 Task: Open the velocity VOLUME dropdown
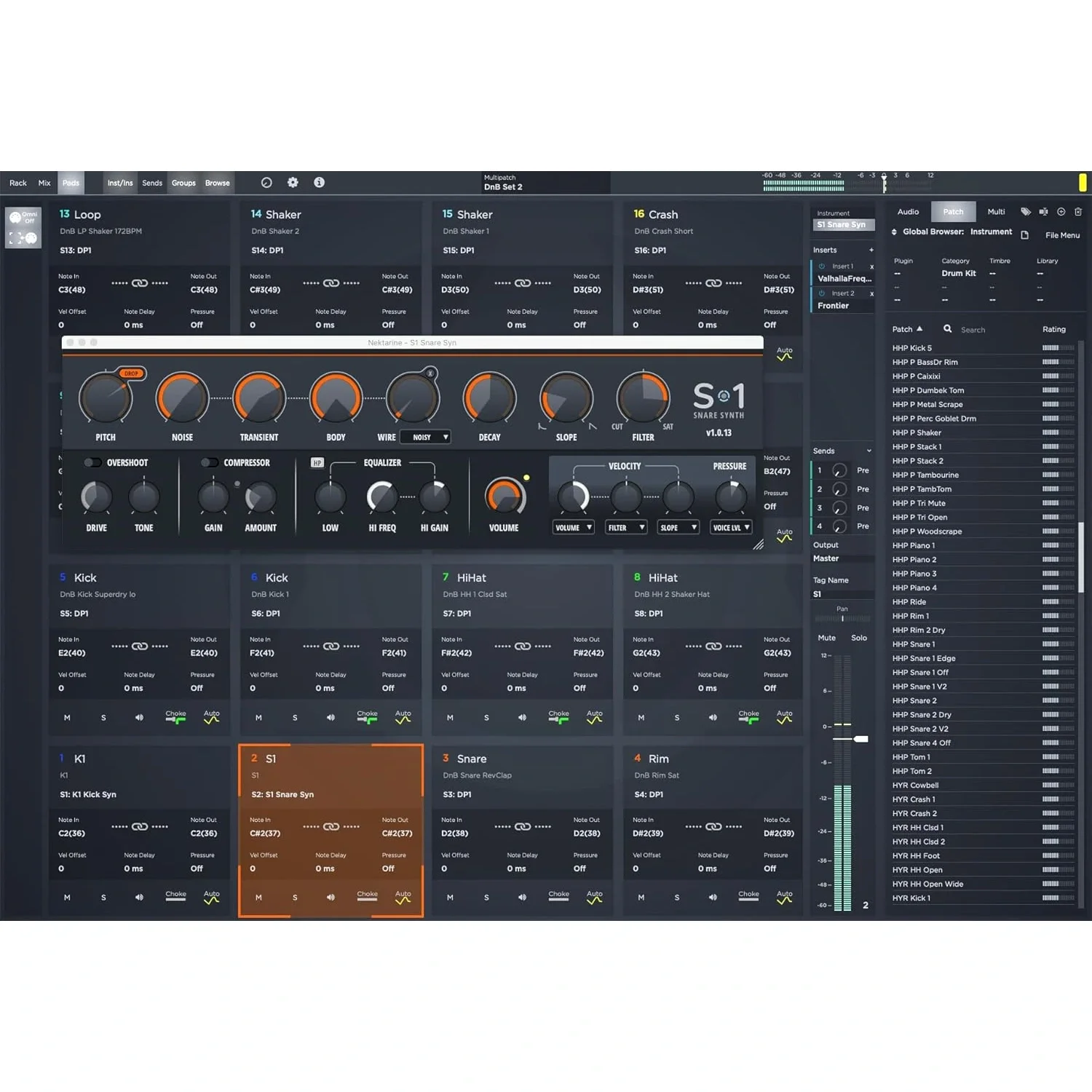point(573,528)
